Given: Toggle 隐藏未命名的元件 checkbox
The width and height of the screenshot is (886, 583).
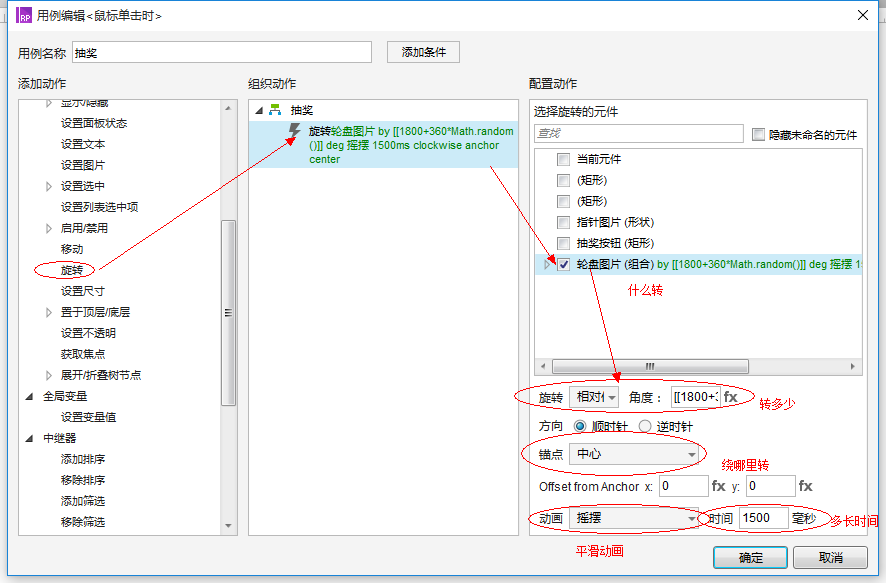Looking at the screenshot, I should coord(758,134).
